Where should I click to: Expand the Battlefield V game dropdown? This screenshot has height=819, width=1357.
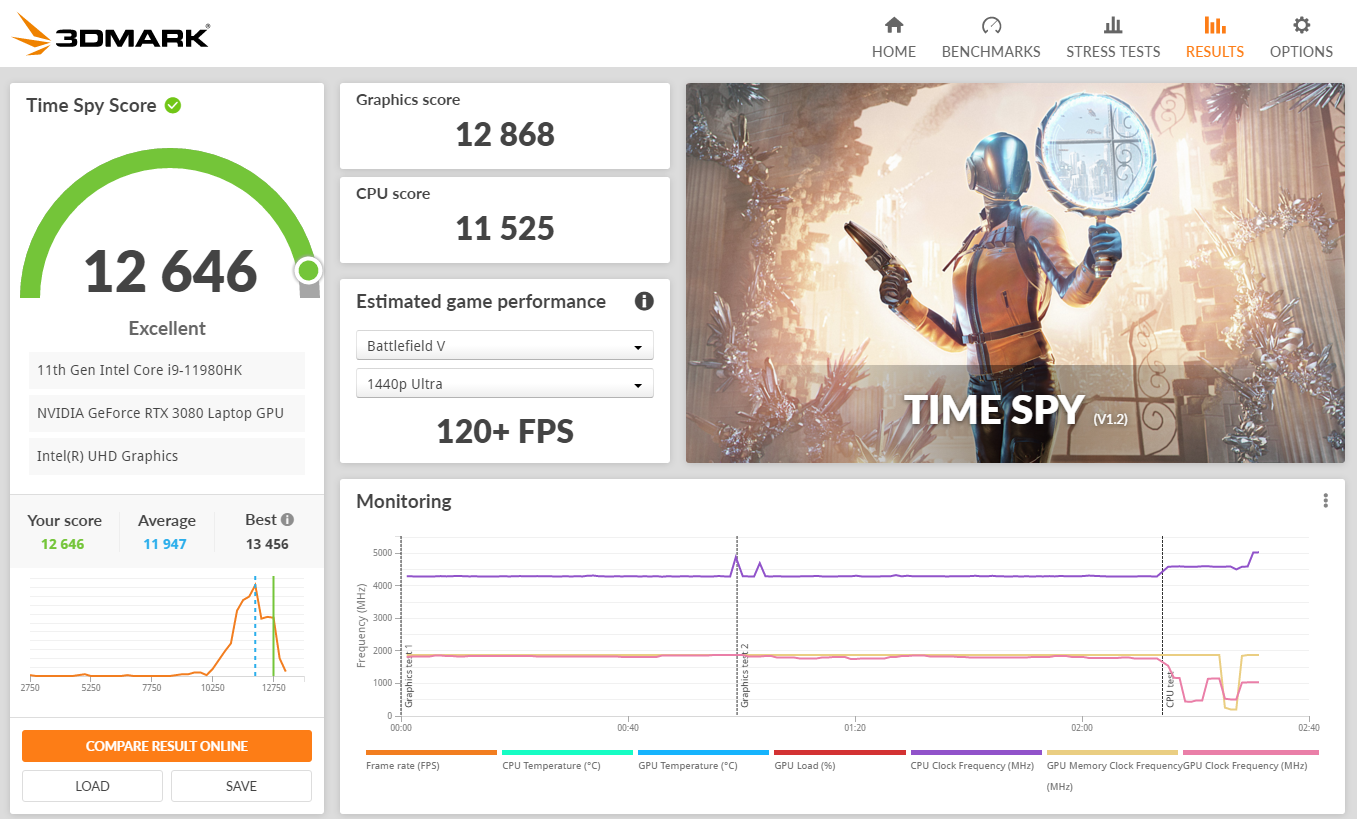[504, 346]
